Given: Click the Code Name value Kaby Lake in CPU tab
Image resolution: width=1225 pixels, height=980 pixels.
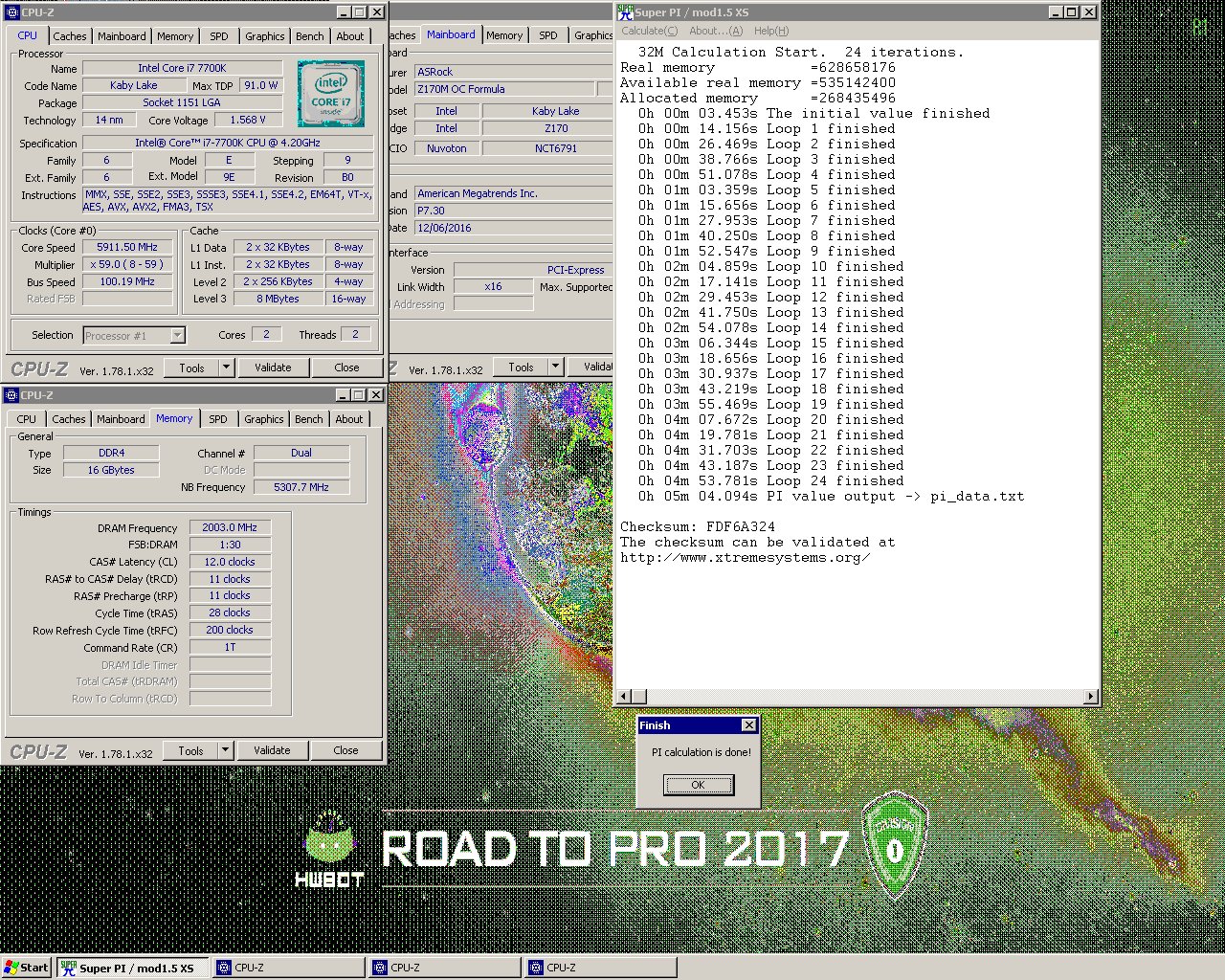Looking at the screenshot, I should [134, 85].
